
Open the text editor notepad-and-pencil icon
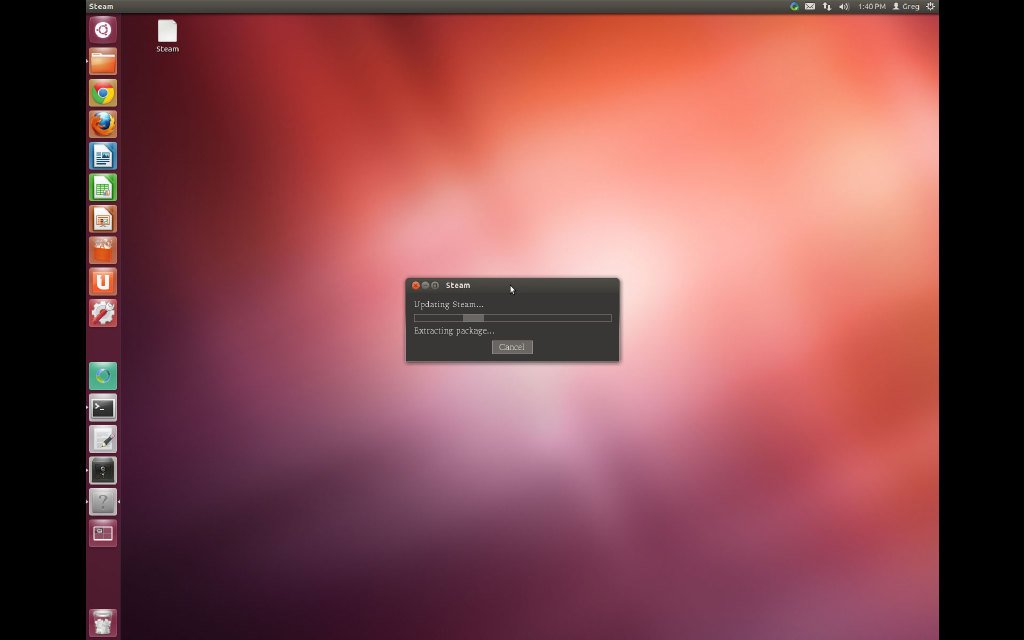pos(103,439)
